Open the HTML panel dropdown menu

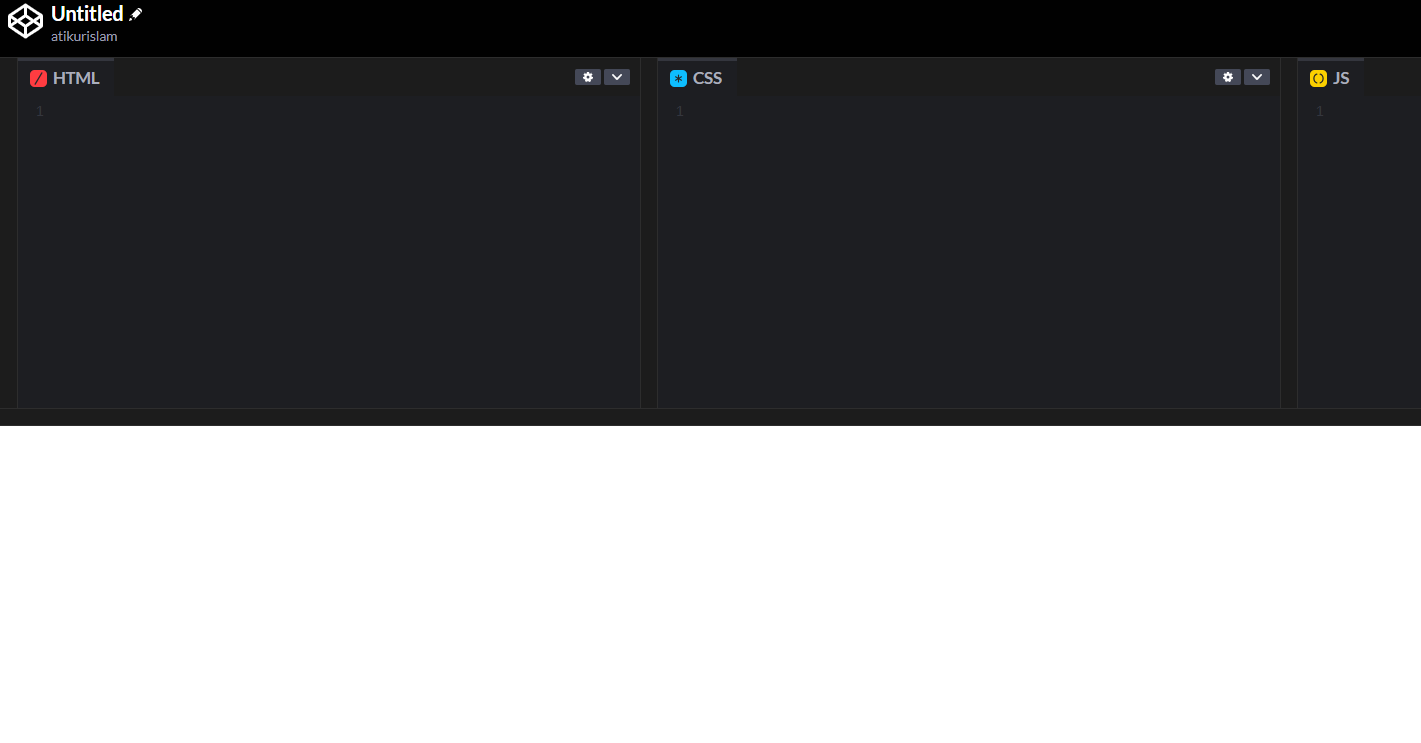617,76
